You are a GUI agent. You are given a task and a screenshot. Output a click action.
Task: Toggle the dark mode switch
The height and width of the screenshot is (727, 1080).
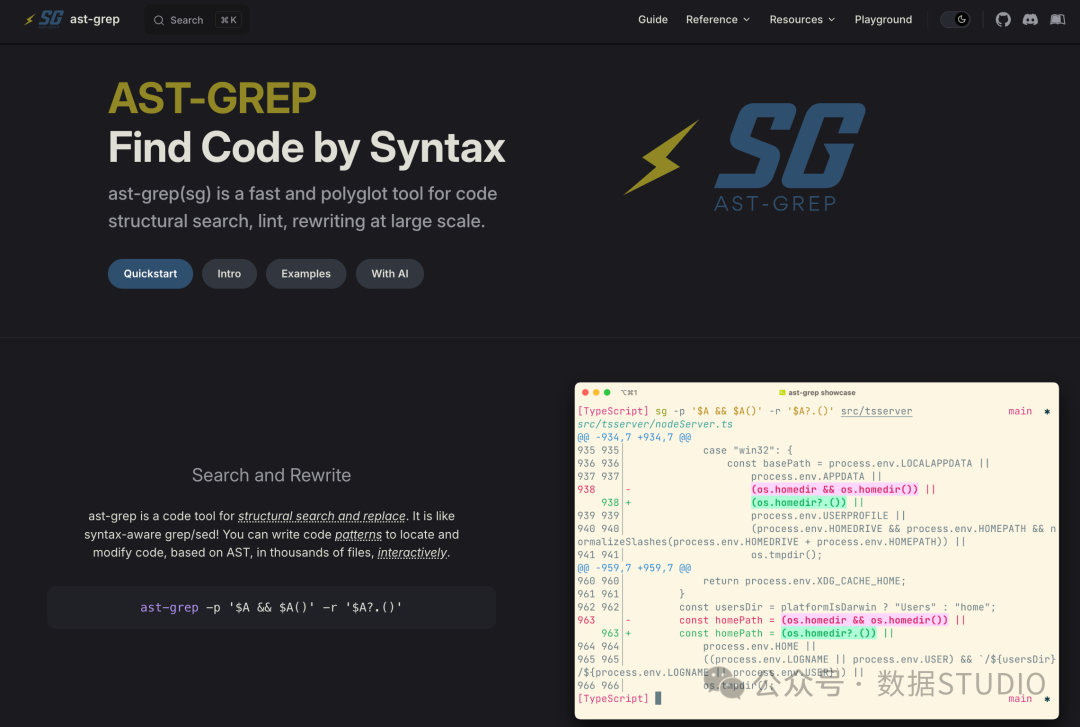[955, 19]
